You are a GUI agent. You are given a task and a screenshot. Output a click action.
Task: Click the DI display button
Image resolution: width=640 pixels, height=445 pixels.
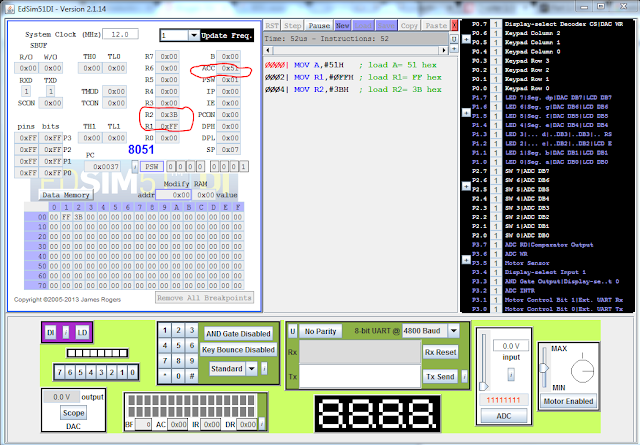[51, 332]
